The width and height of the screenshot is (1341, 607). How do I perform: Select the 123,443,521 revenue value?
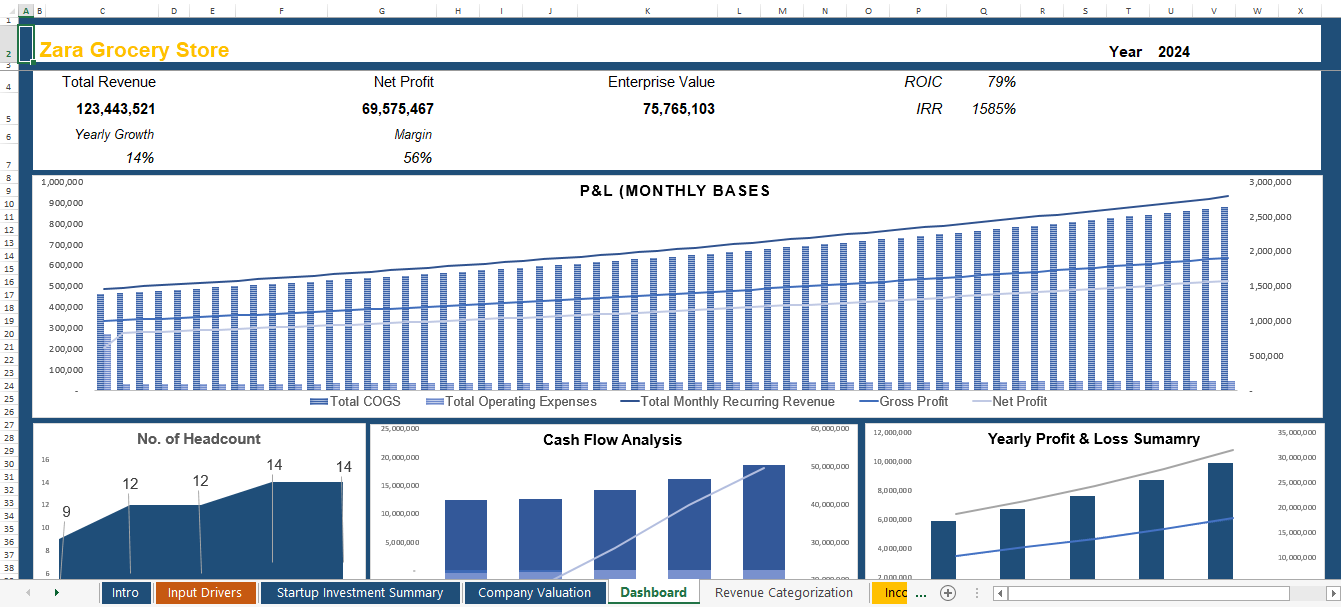click(116, 109)
